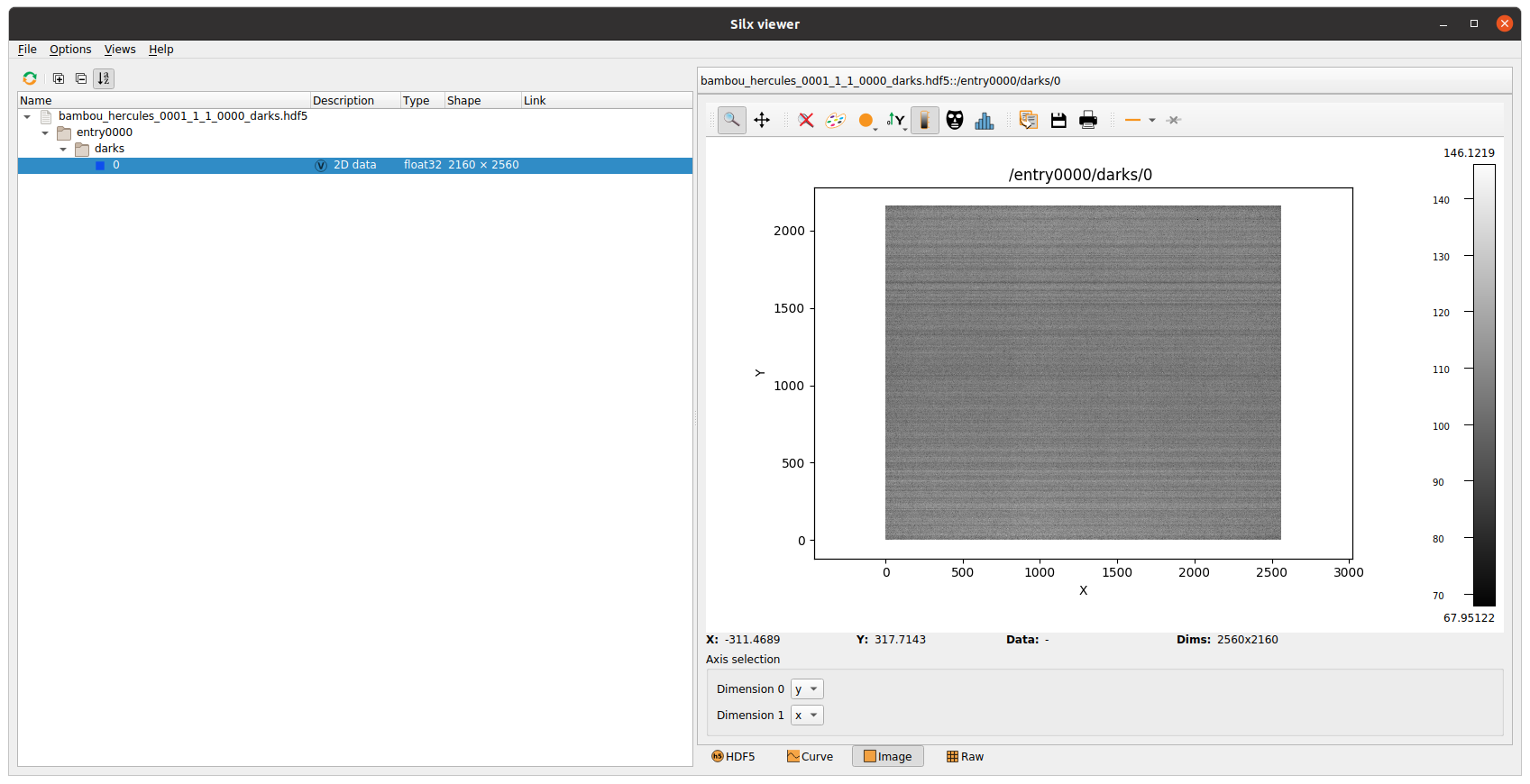Click the grayscale colorbar gradient
Viewport: 1530px width, 784px height.
click(1484, 385)
